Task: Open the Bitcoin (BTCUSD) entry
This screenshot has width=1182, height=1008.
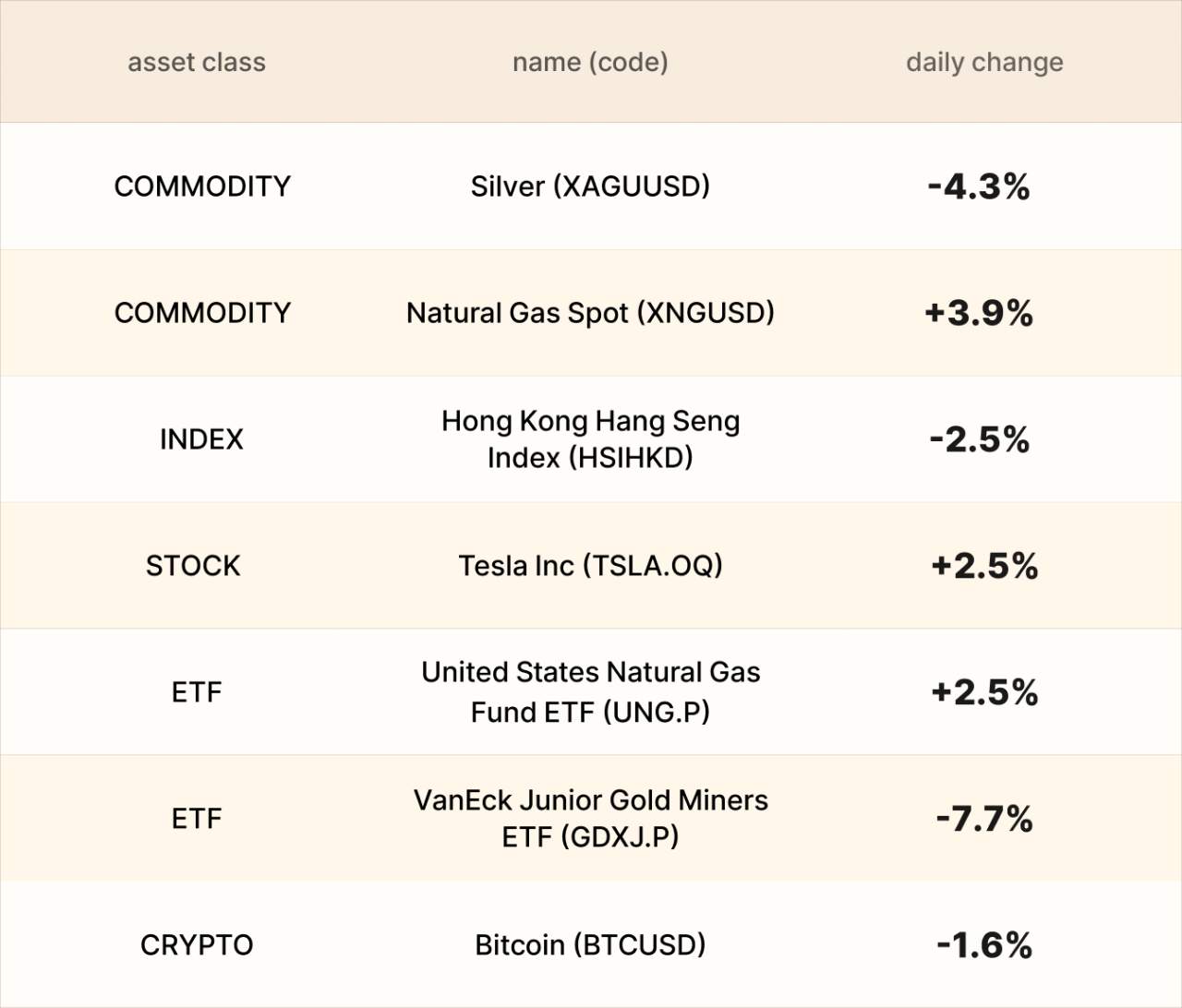Action: click(x=590, y=945)
